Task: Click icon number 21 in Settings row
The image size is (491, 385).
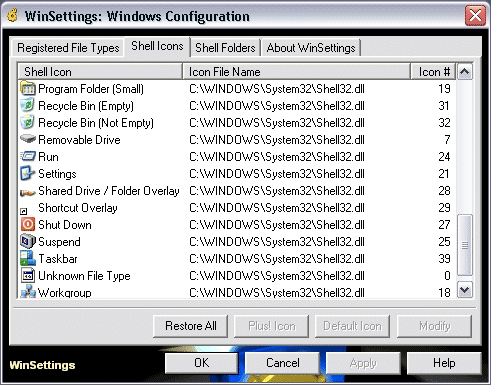Action: (444, 174)
